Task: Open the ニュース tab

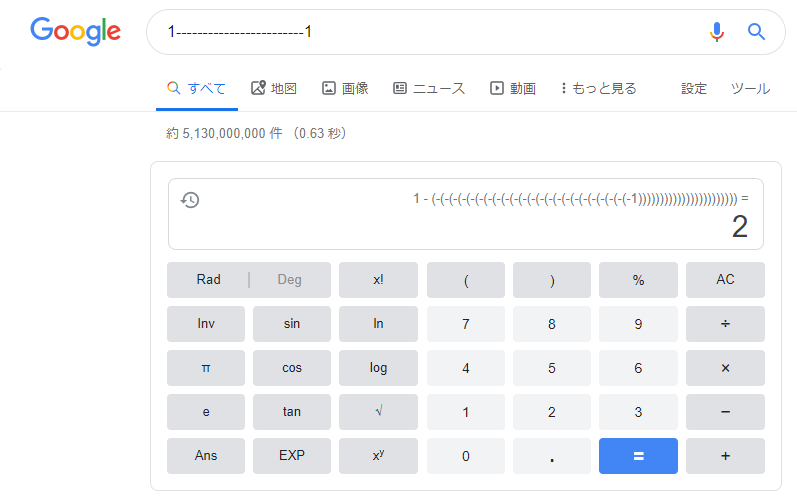Action: click(429, 88)
